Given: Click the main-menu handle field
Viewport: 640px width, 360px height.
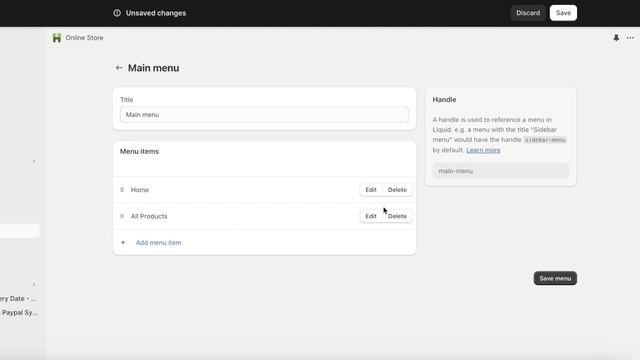Looking at the screenshot, I should [500, 171].
